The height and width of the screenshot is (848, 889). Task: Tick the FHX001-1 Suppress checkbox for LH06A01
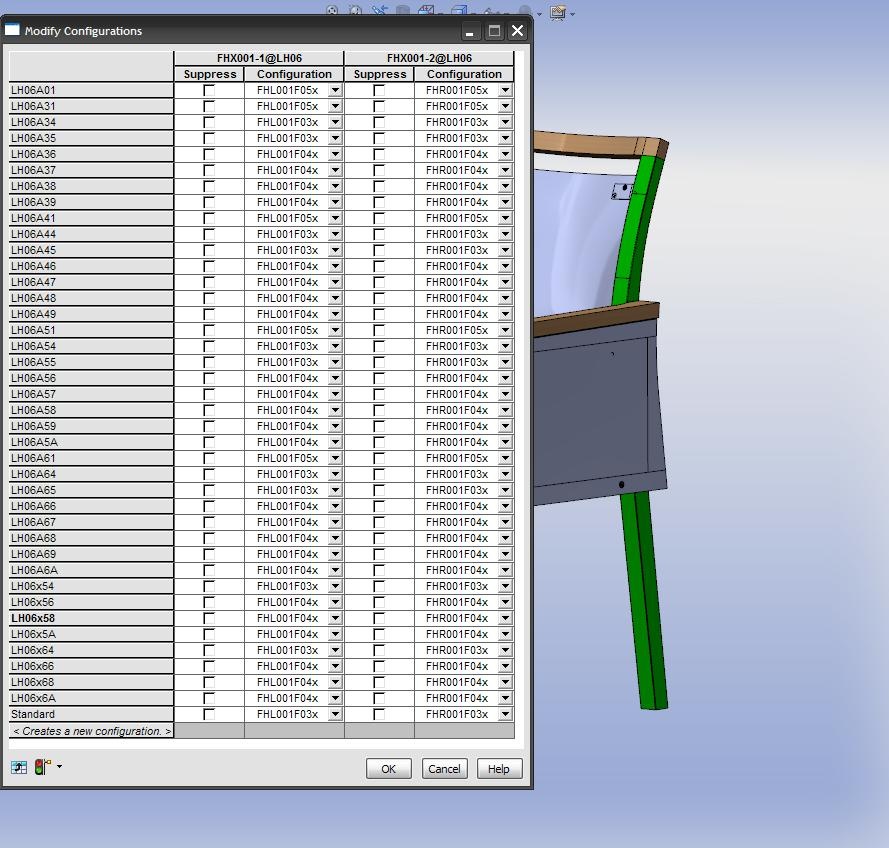click(209, 90)
